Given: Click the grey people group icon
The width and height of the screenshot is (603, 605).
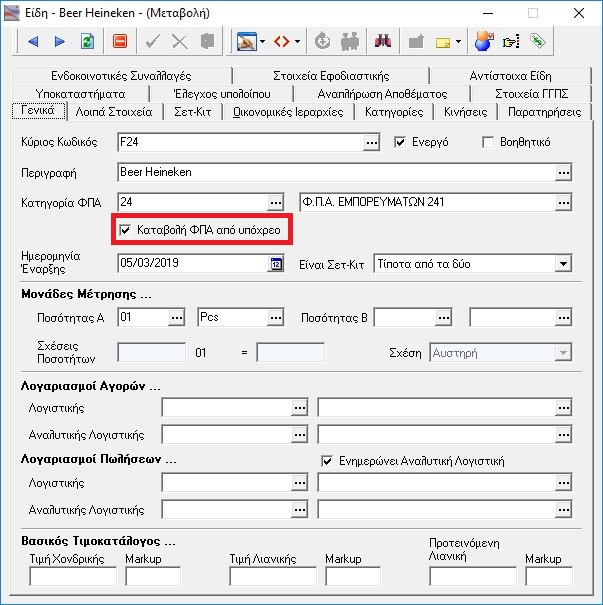Looking at the screenshot, I should click(350, 41).
